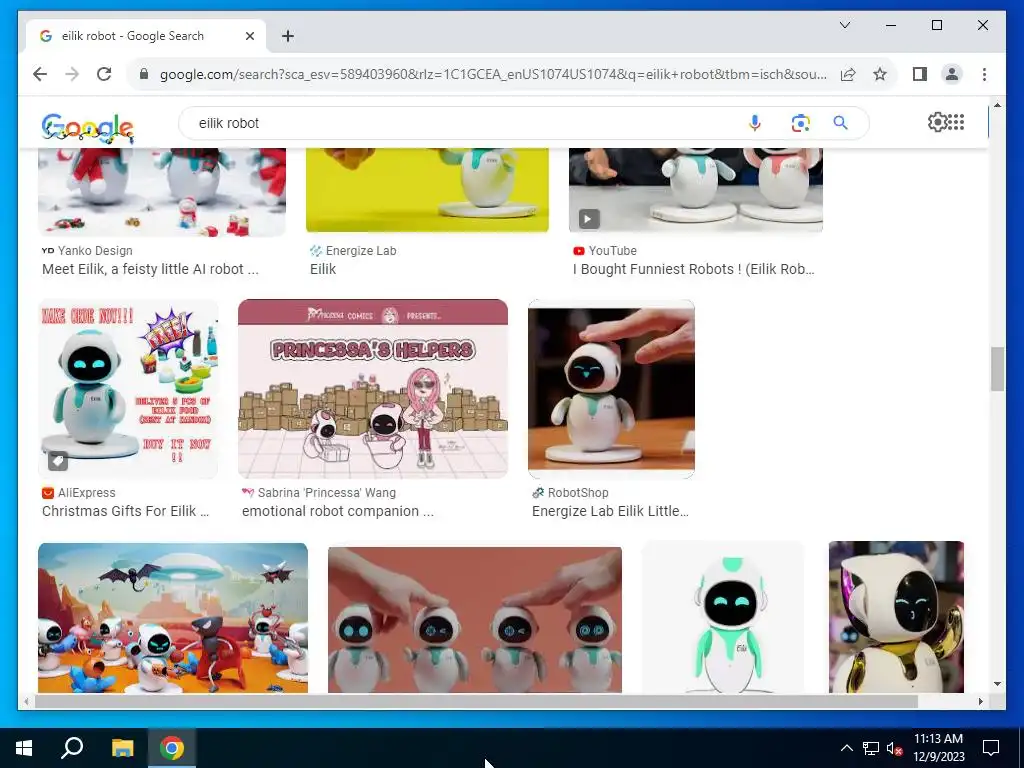Image resolution: width=1024 pixels, height=768 pixels.
Task: Open the single Eilik on white image
Action: pyautogui.click(x=723, y=617)
